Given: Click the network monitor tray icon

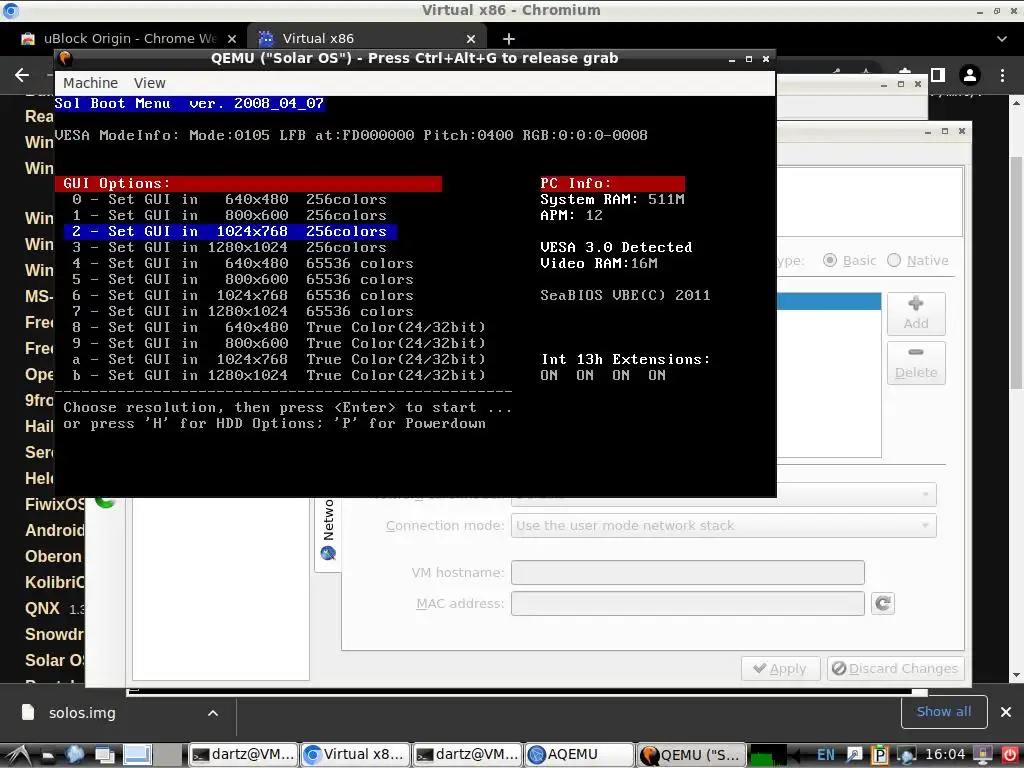Looking at the screenshot, I should coord(906,755).
